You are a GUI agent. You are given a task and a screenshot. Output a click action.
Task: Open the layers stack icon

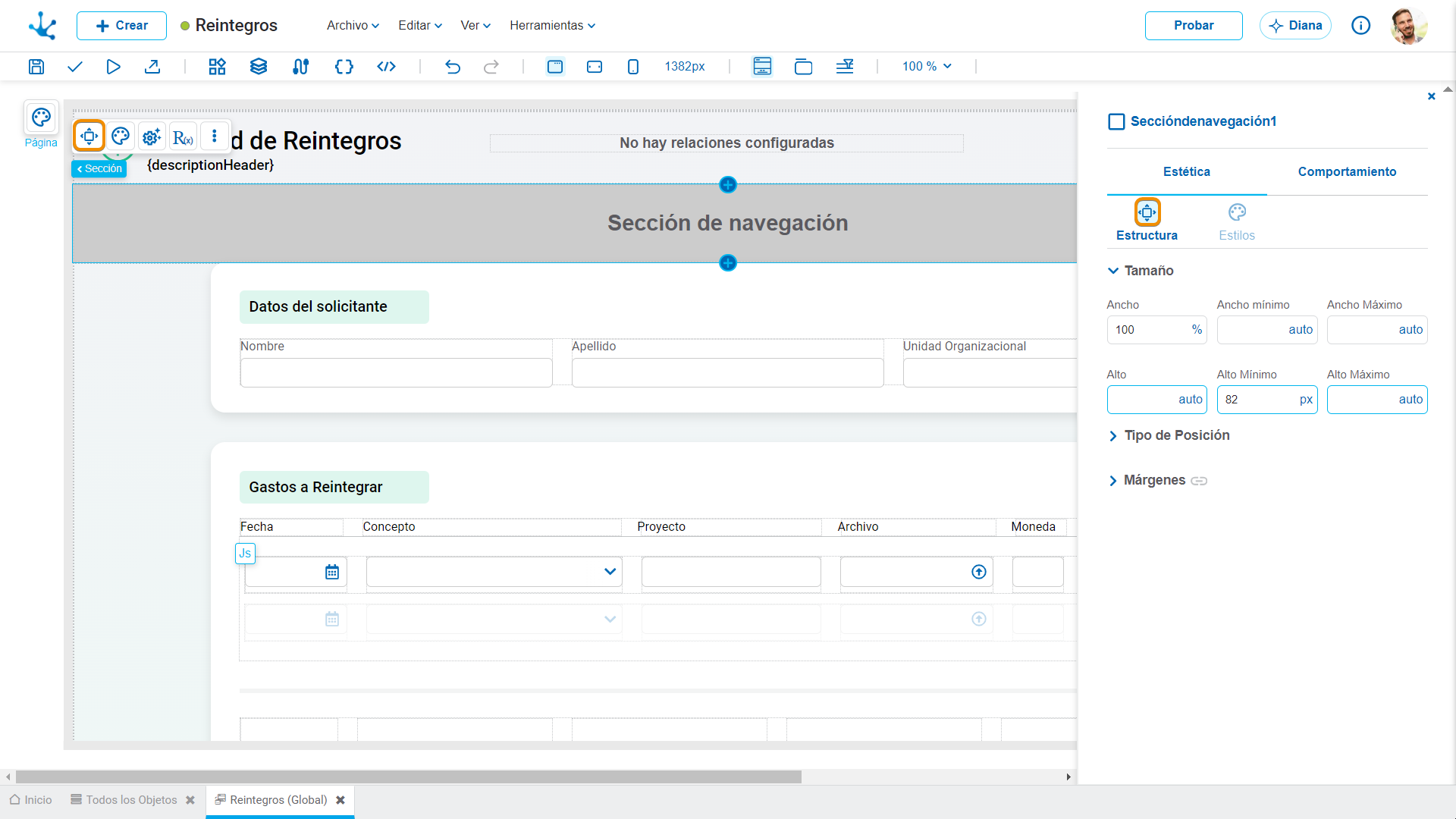(259, 67)
